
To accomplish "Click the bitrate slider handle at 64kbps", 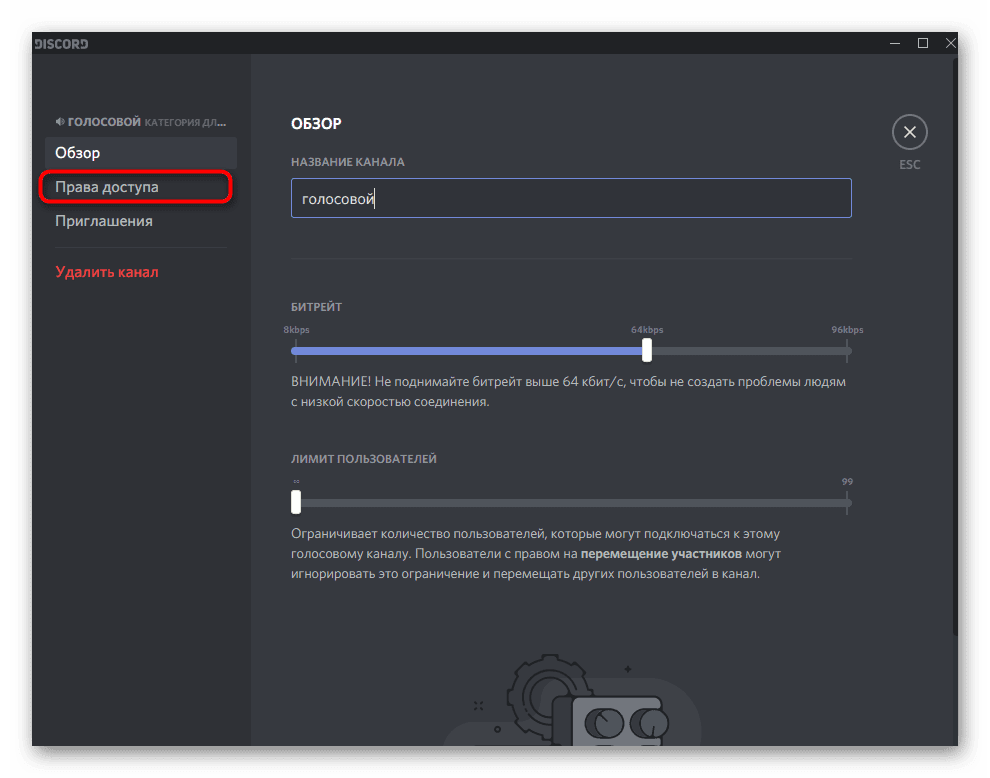I will click(x=647, y=350).
